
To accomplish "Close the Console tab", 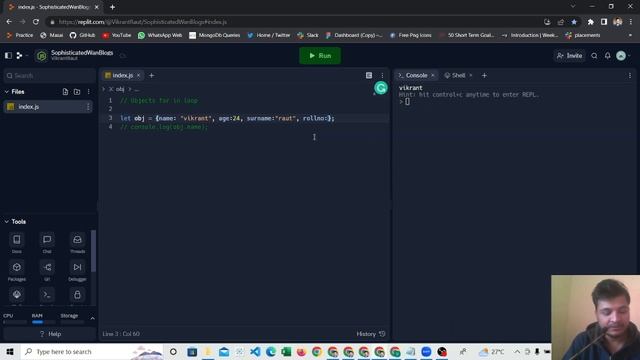I will coord(433,76).
